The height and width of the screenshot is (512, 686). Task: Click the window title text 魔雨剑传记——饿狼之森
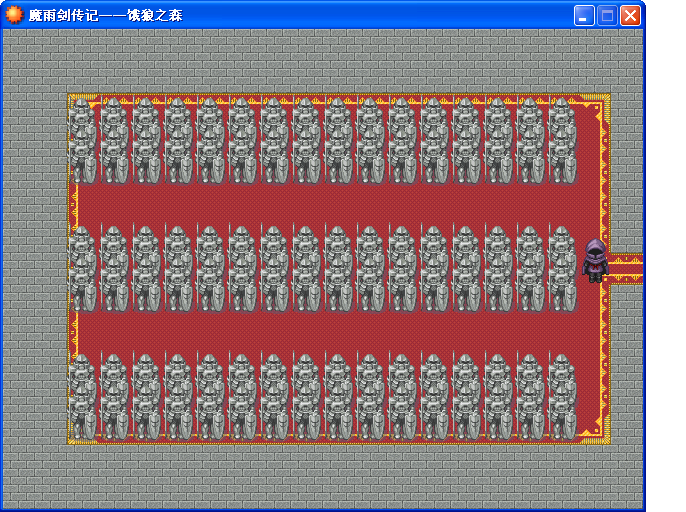pos(105,15)
